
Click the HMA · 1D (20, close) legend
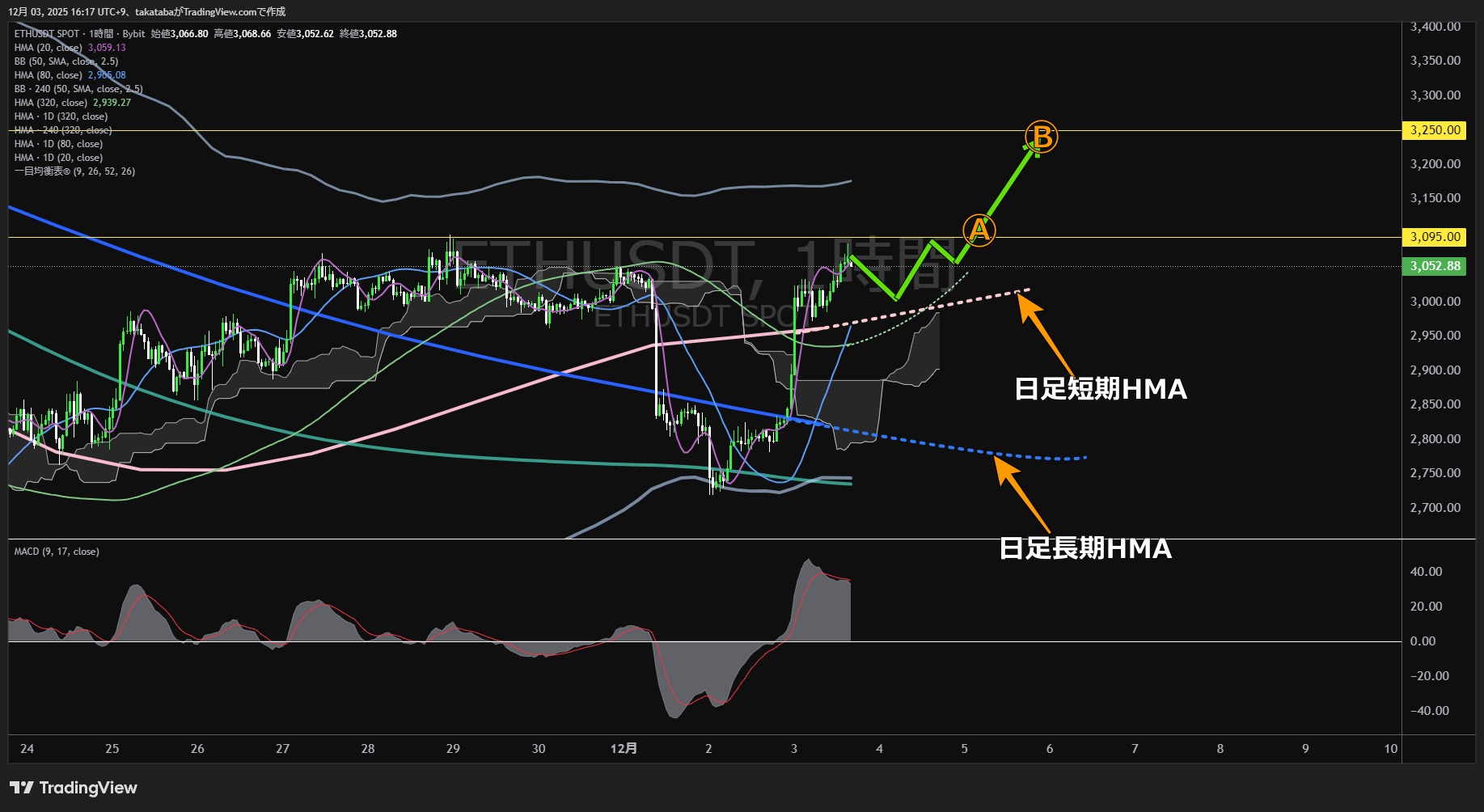58,158
